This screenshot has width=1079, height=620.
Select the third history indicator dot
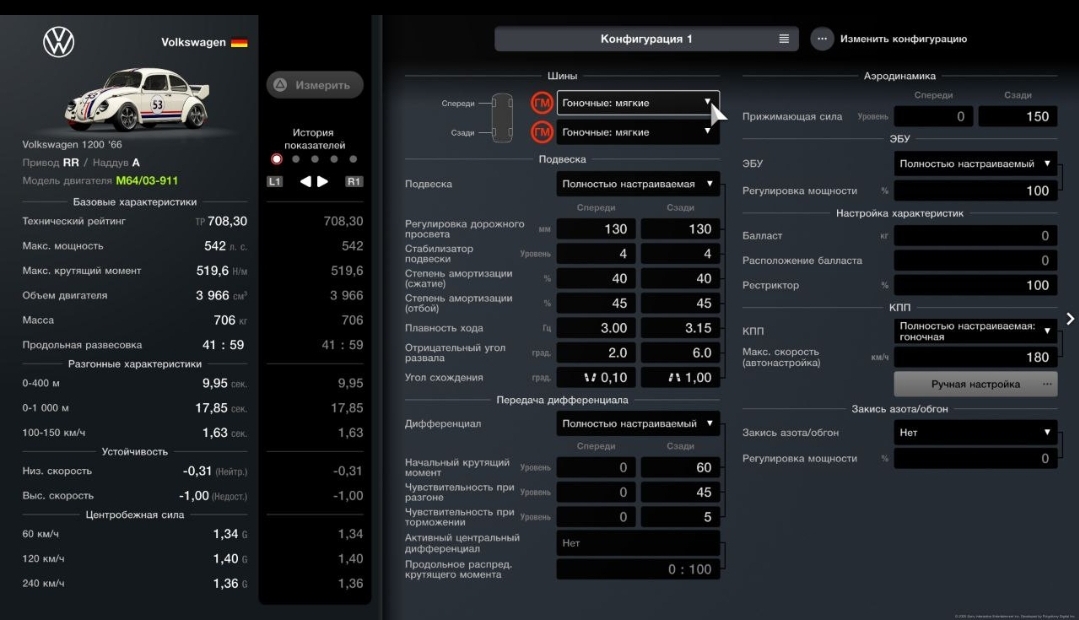click(314, 159)
